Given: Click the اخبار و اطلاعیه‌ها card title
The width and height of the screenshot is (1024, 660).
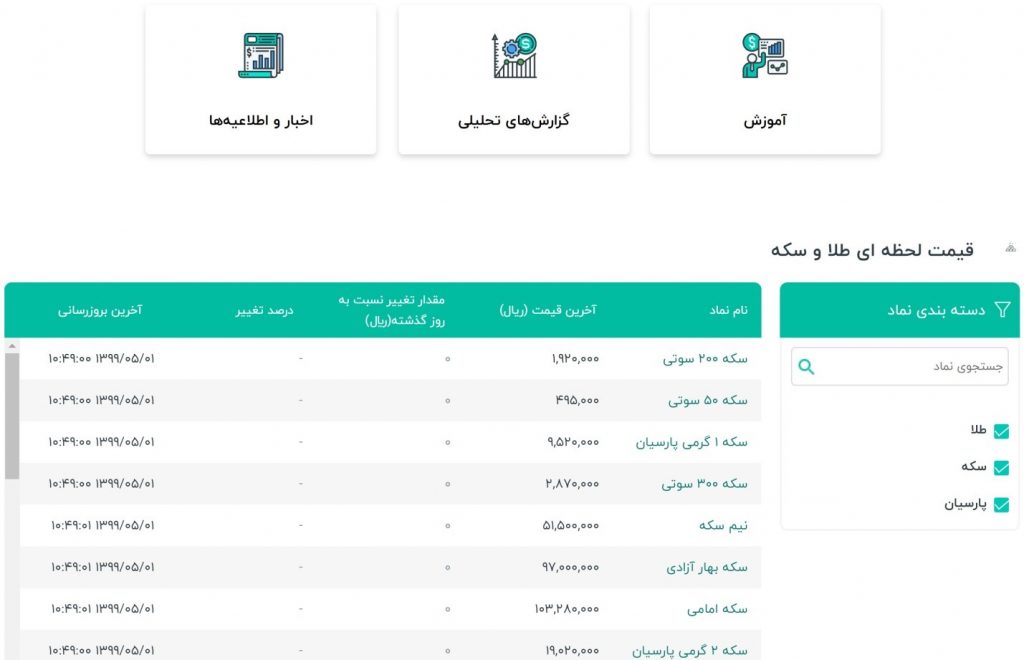Looking at the screenshot, I should coord(261,121).
